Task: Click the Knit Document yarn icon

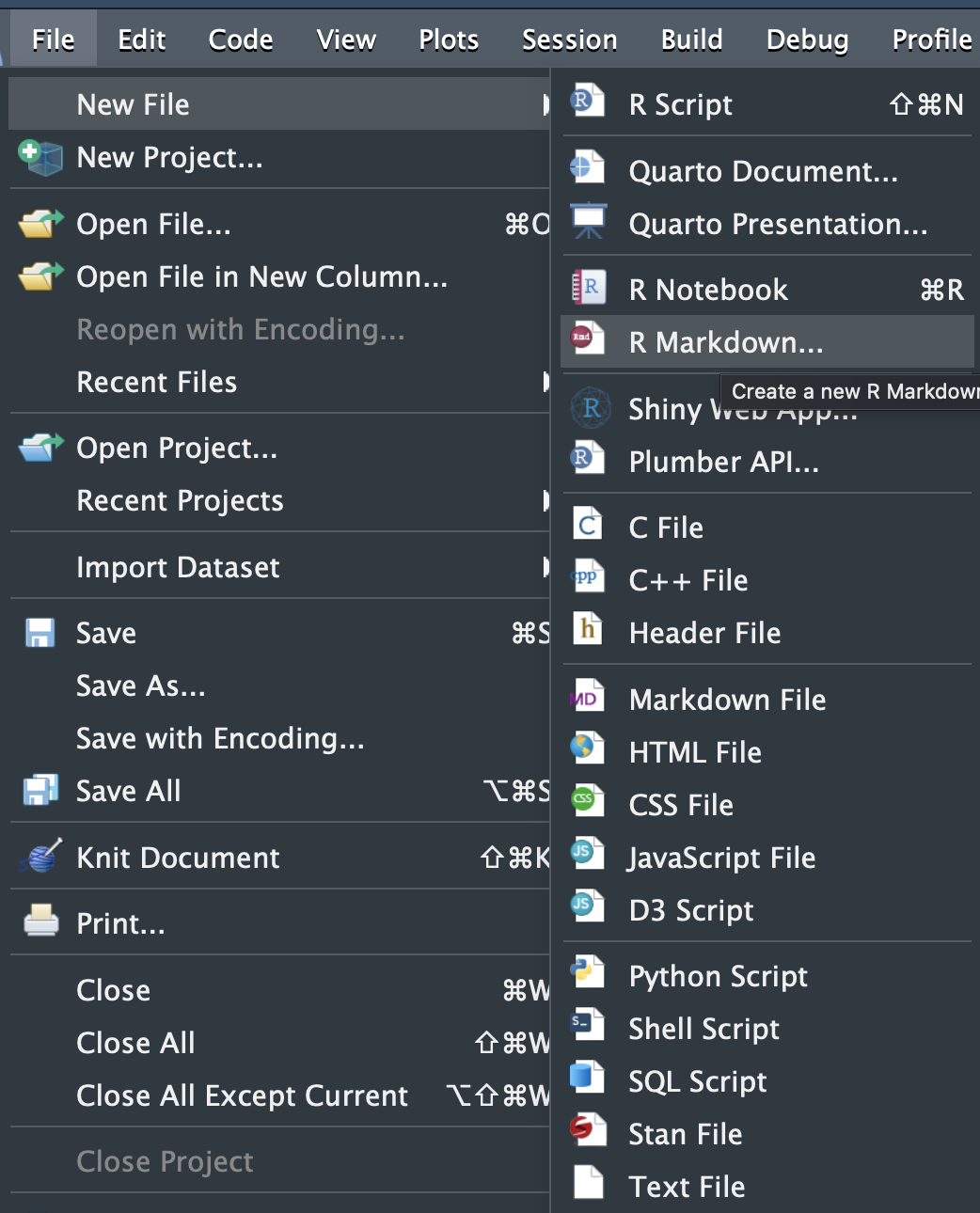Action: (40, 857)
